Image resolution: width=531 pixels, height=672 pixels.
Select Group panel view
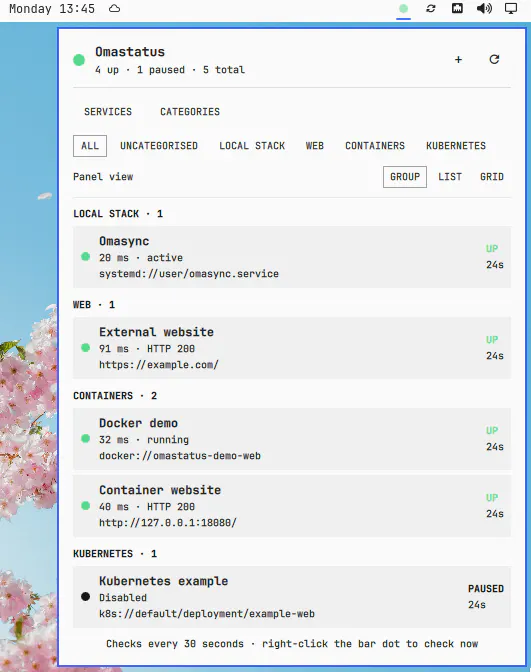point(405,177)
